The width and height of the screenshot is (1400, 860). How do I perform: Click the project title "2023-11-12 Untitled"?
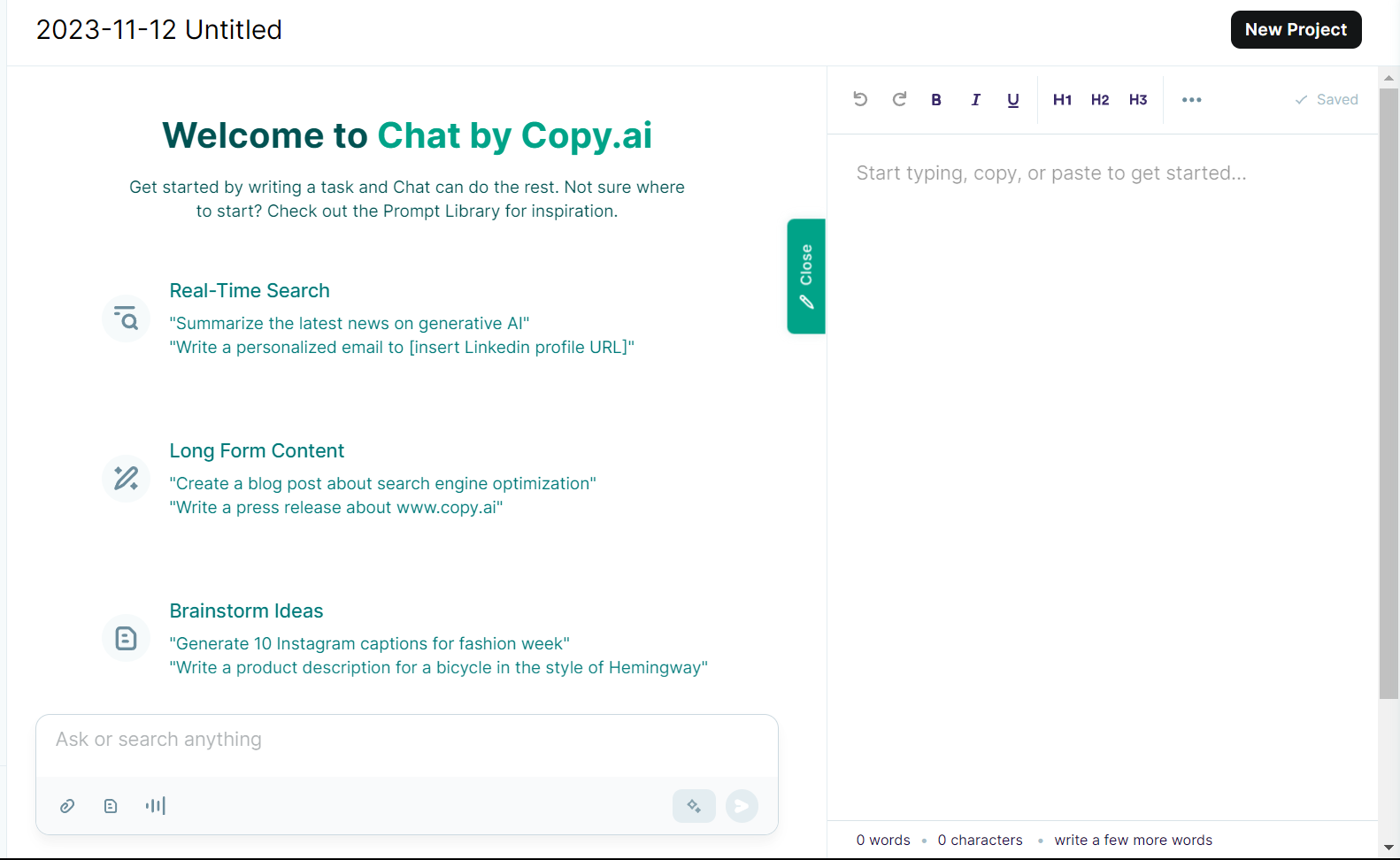coord(159,30)
